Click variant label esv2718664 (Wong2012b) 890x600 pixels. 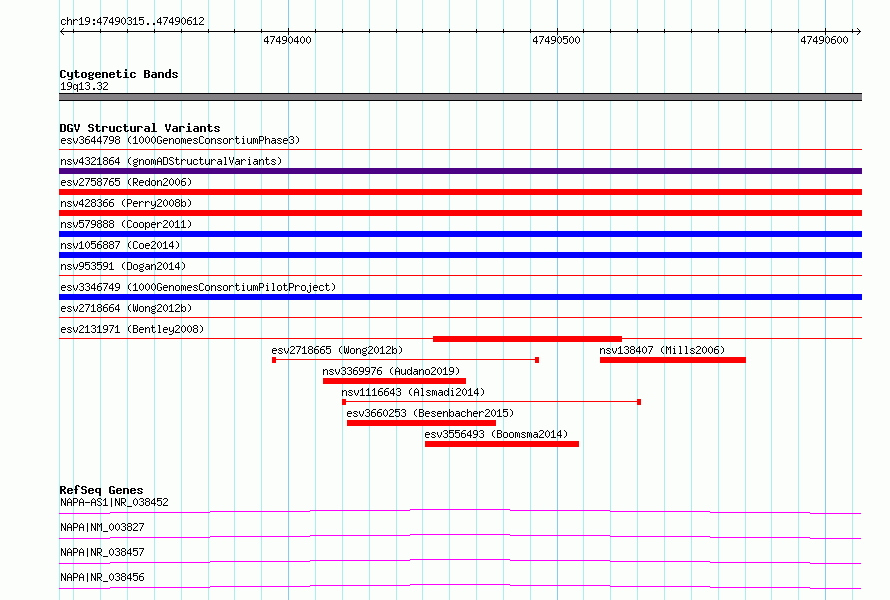(126, 308)
